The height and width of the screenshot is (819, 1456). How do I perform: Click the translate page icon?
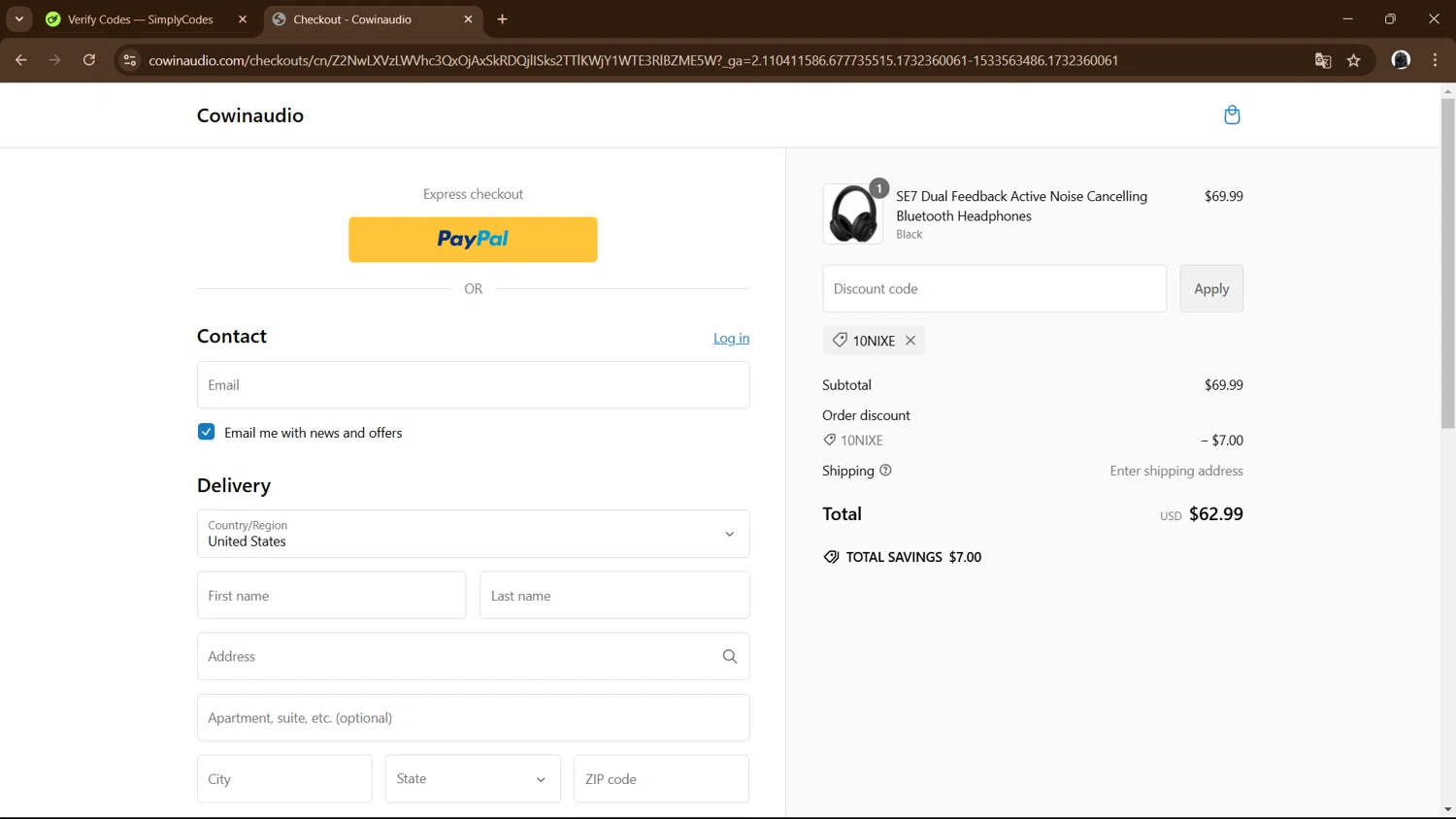coord(1323,60)
